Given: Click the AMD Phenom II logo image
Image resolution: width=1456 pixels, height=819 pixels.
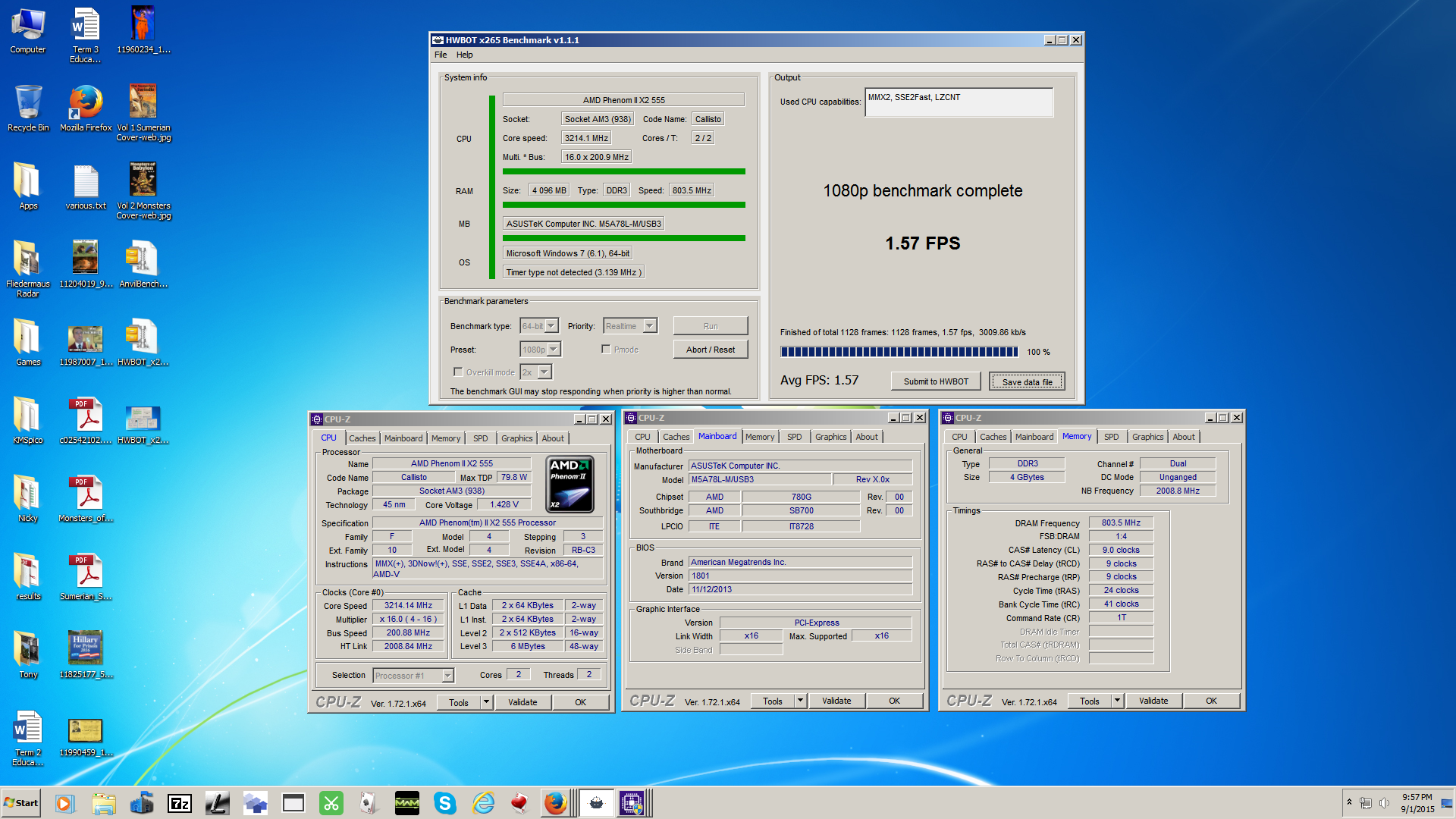Looking at the screenshot, I should click(x=570, y=485).
